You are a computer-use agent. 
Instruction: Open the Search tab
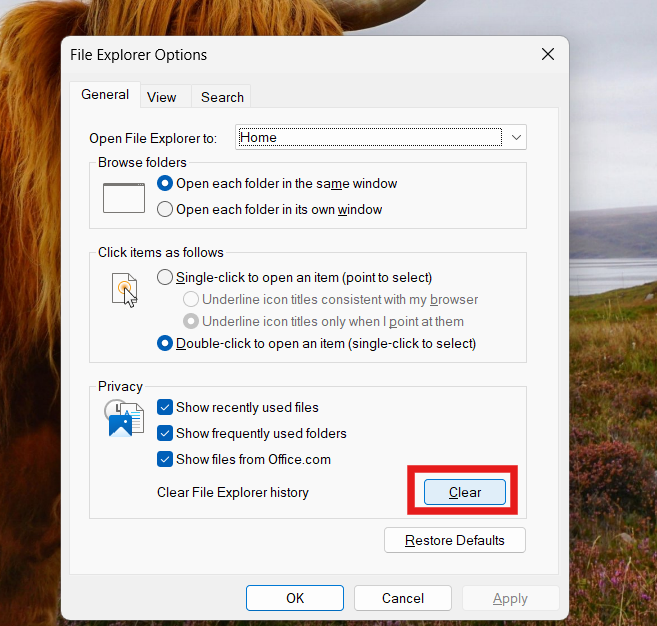point(222,97)
